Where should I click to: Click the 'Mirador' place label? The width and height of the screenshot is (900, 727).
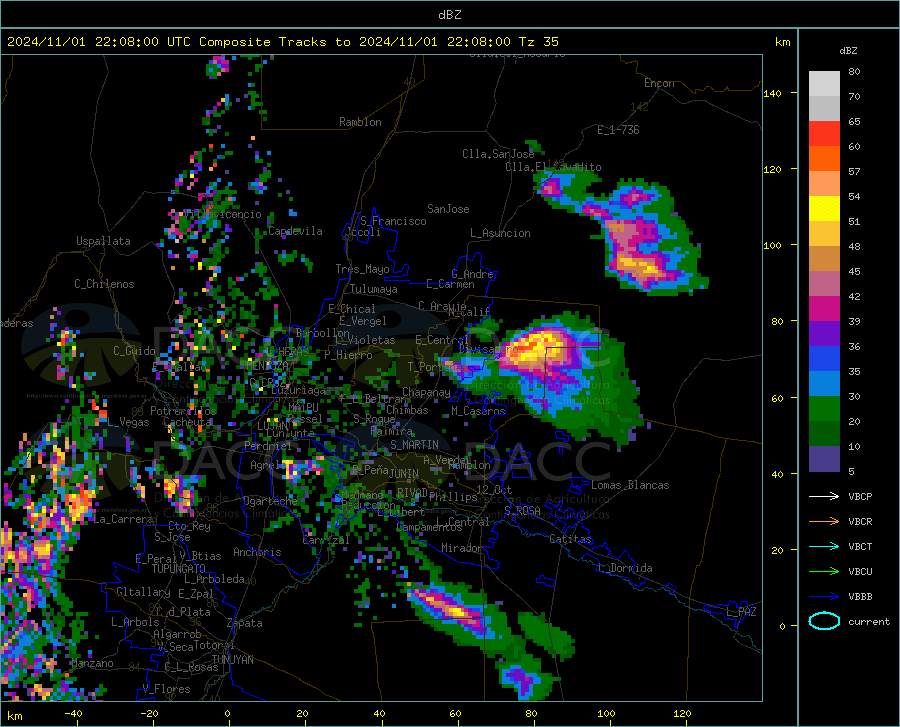[461, 548]
